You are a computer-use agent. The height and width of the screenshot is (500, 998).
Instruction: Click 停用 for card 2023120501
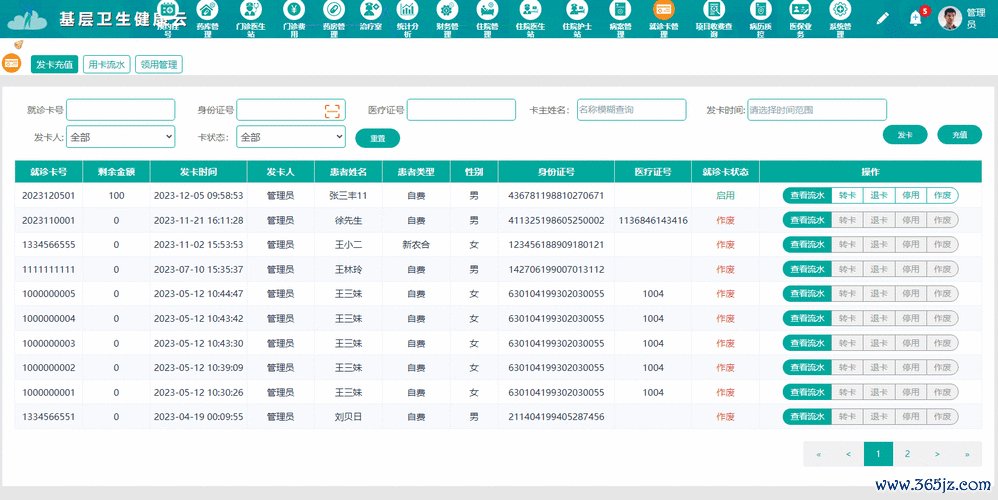pyautogui.click(x=911, y=195)
